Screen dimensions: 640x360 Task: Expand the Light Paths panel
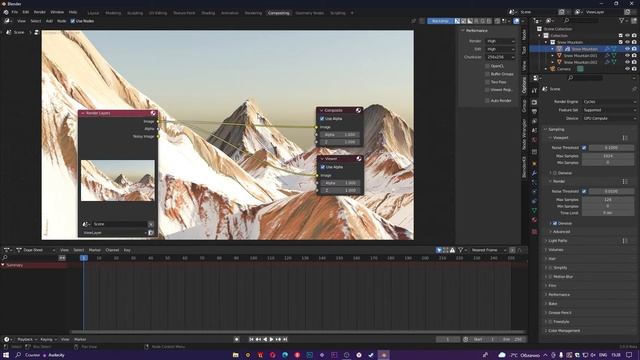pos(558,241)
